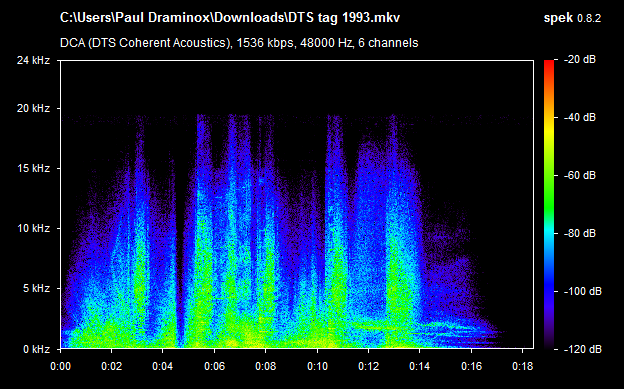The width and height of the screenshot is (624, 389).
Task: Click the 20 kHz frequency axis label
Action: [33, 108]
